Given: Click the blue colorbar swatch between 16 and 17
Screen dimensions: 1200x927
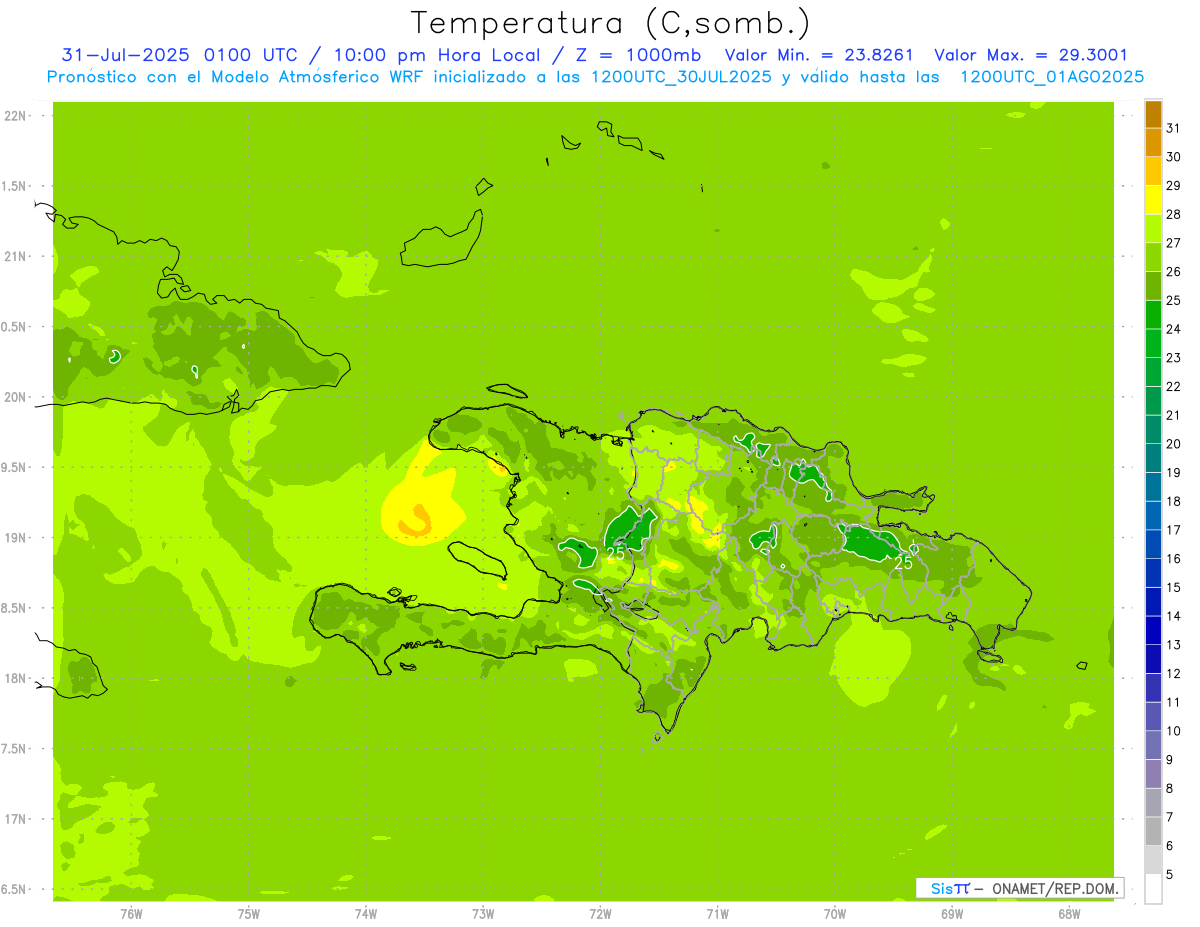Looking at the screenshot, I should pos(1153,544).
